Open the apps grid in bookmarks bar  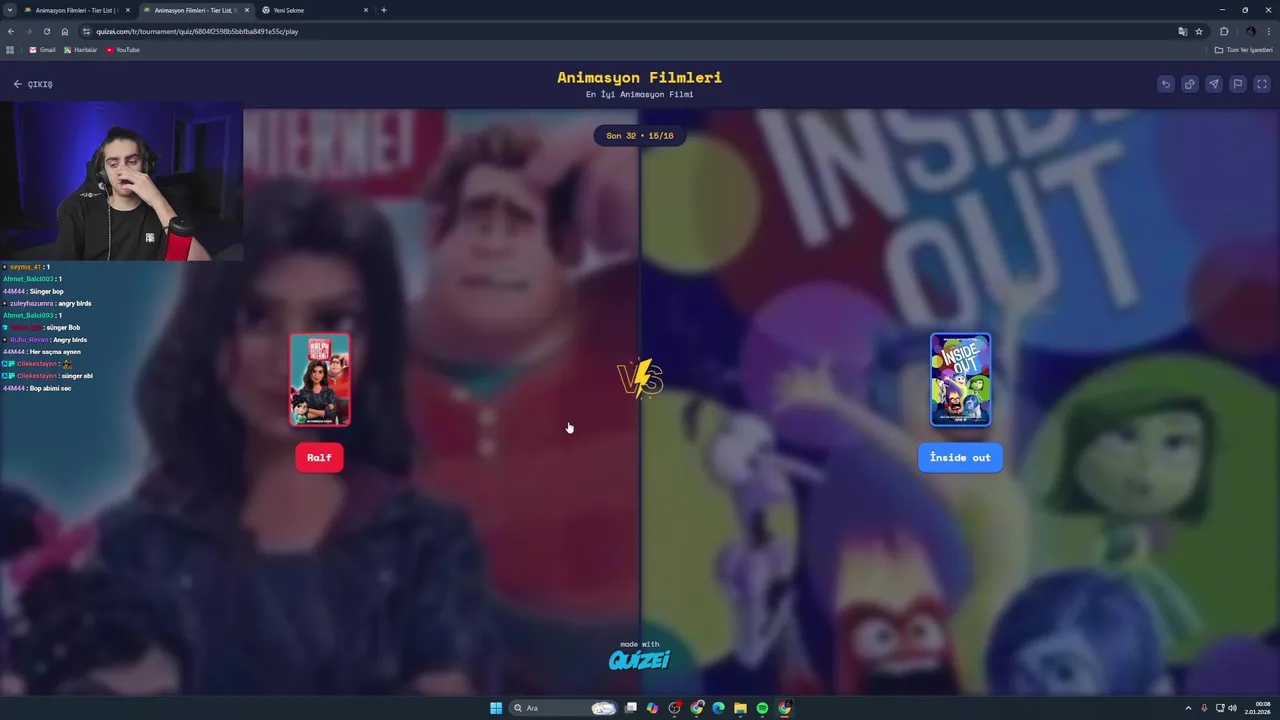point(11,50)
